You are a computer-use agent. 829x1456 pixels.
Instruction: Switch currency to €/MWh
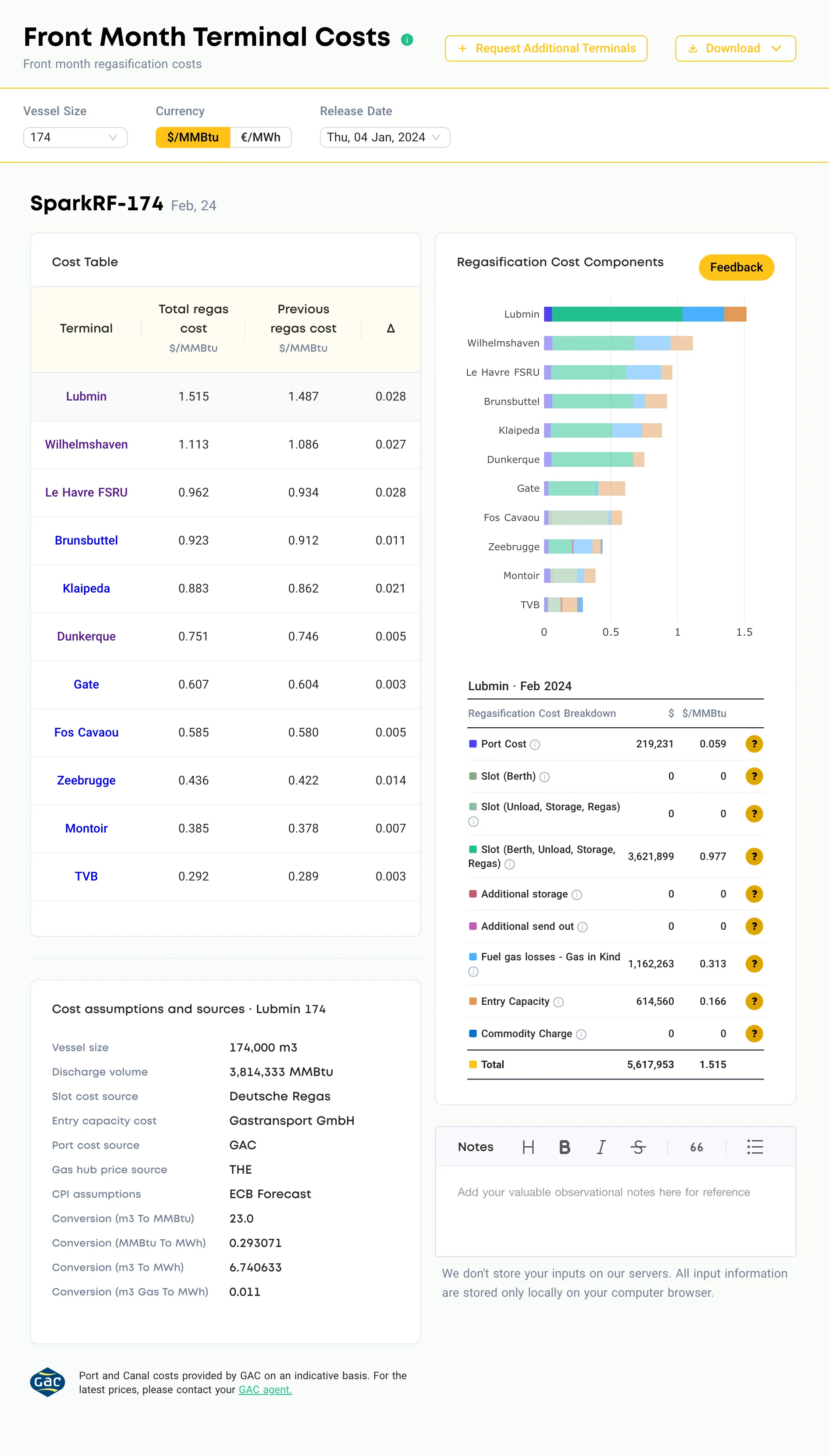coord(261,137)
